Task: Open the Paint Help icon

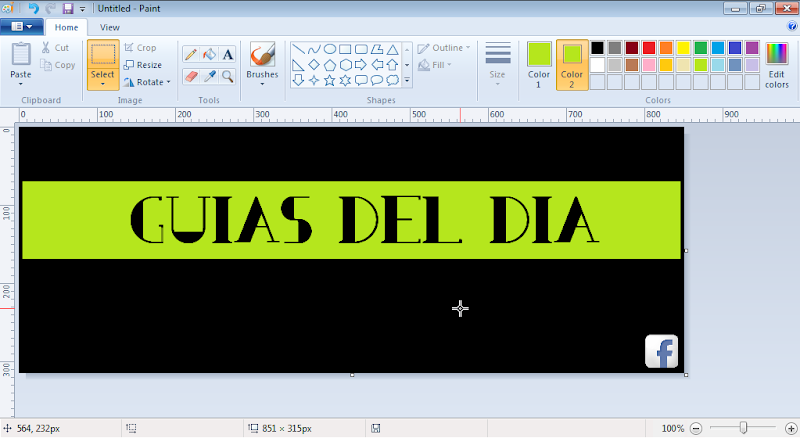Action: coord(792,26)
